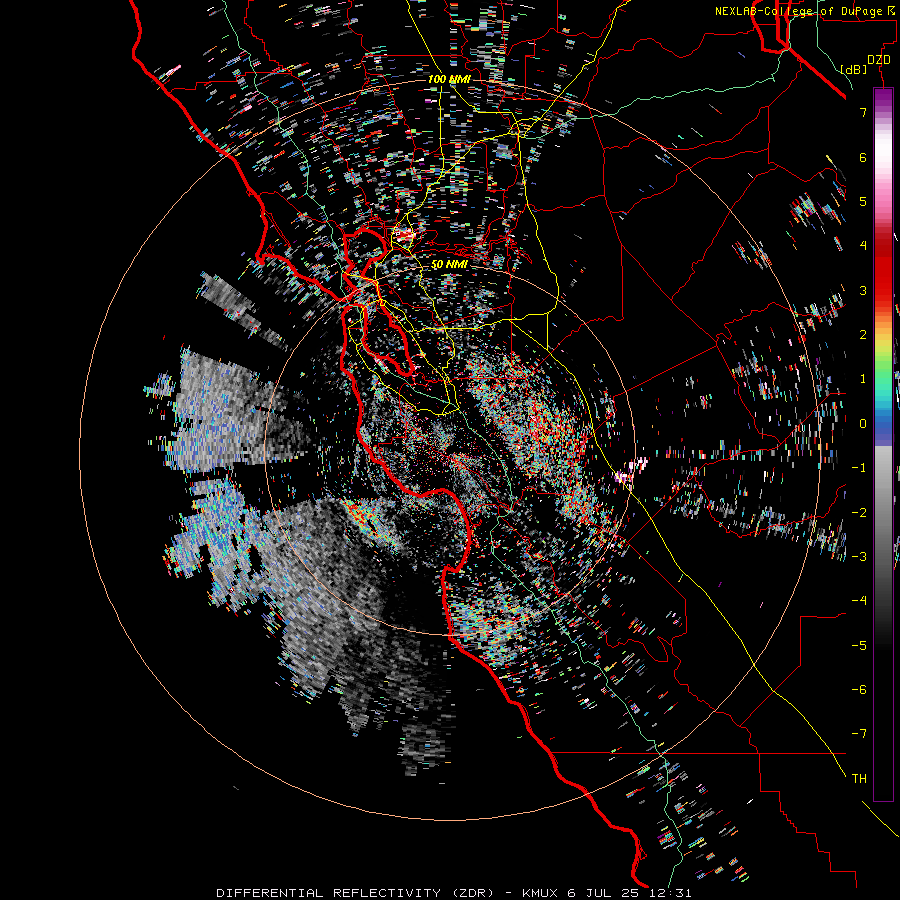Click the TH threshold label under the scale

coord(859,778)
